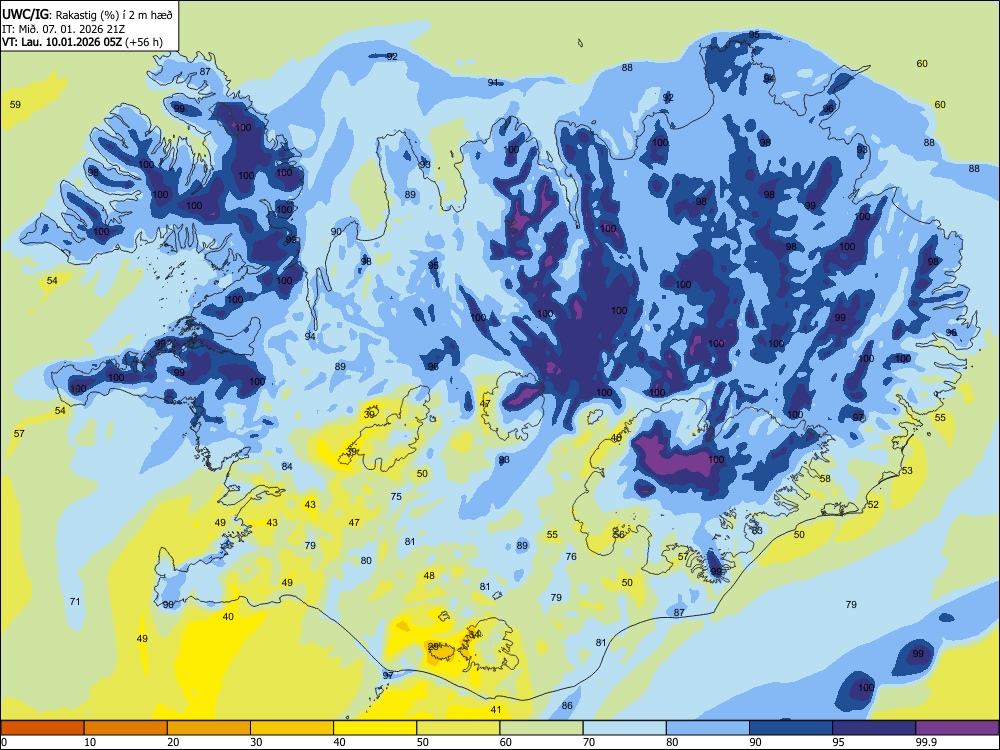Click the value '87' at the Westfjords tip
This screenshot has height=750, width=1000.
[205, 71]
